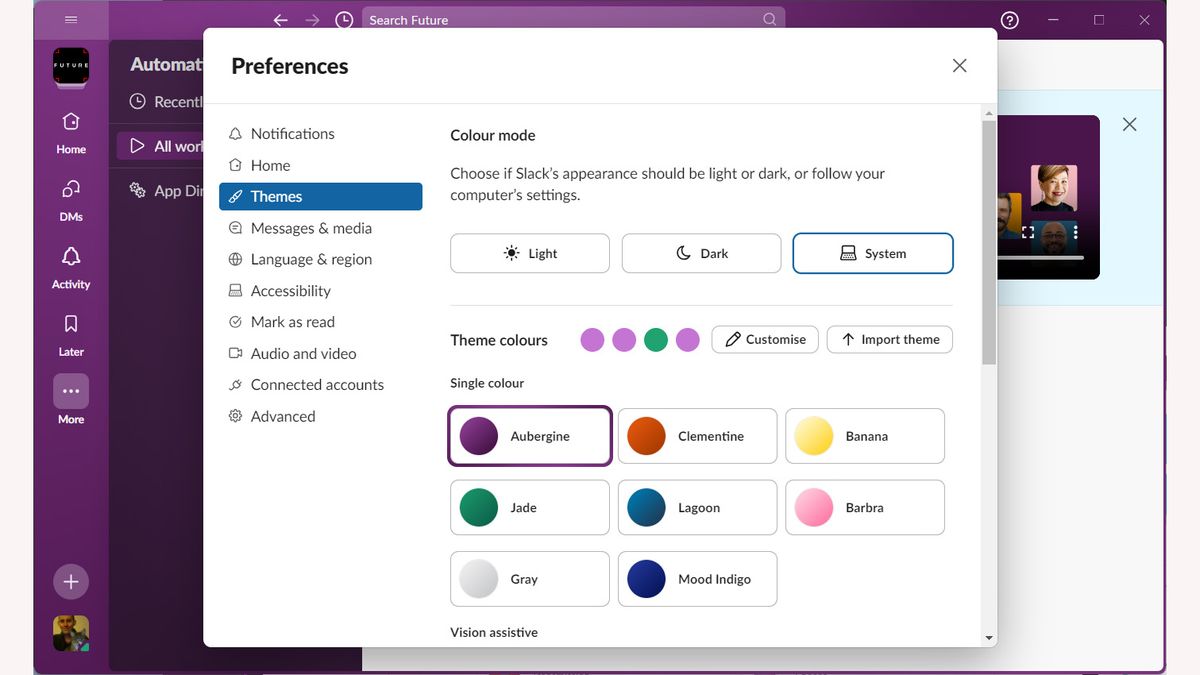Open the Notifications preferences section

coord(293,133)
